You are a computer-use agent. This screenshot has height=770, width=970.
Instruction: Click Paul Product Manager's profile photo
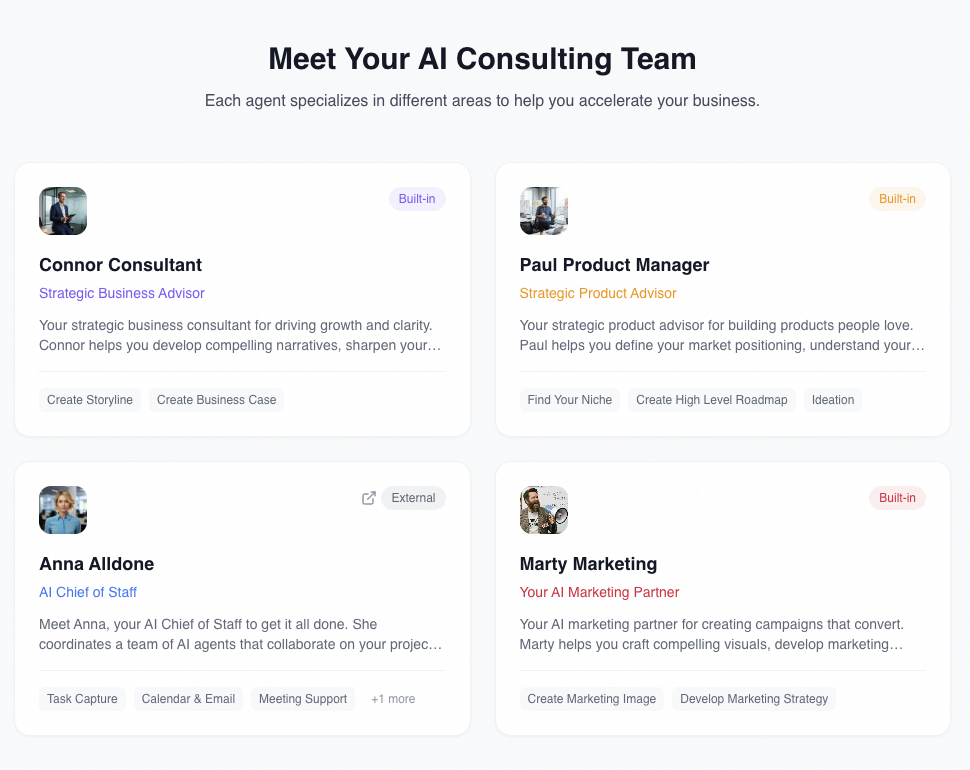[543, 211]
